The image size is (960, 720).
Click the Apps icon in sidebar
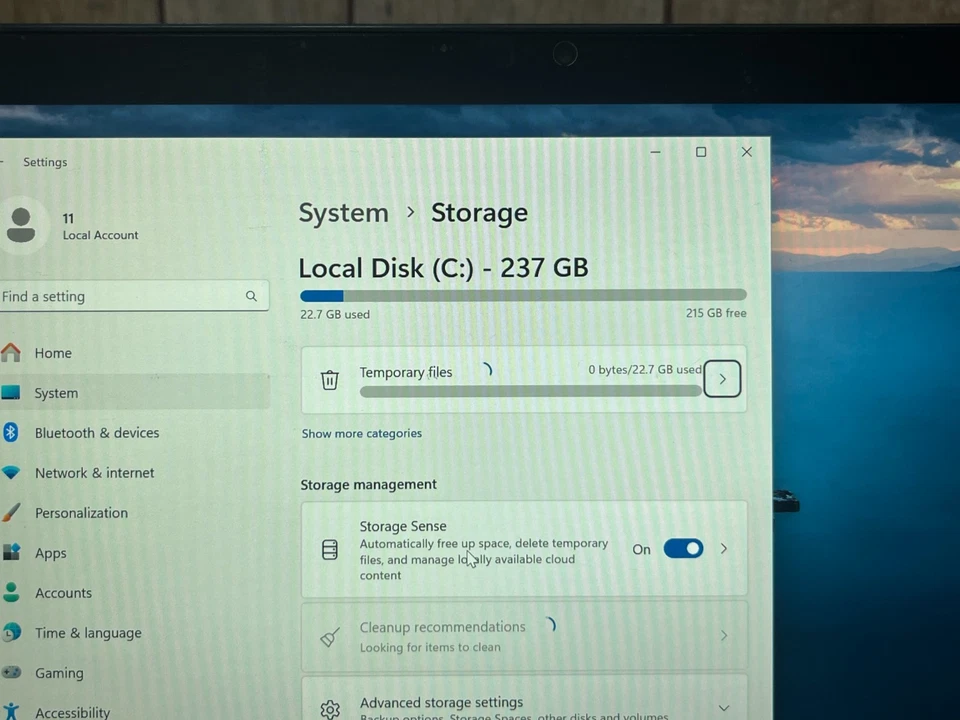click(11, 552)
